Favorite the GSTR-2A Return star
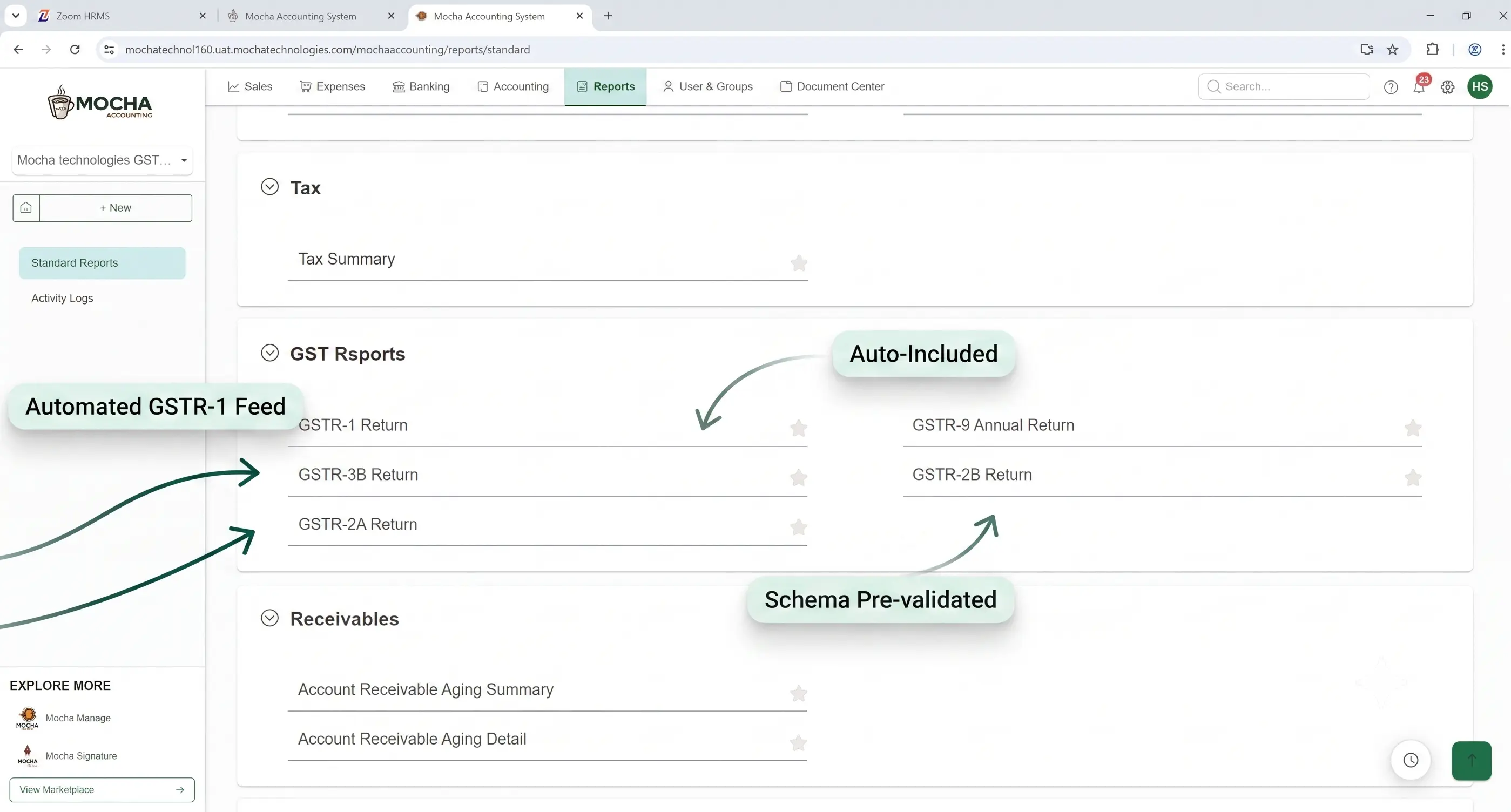 [x=798, y=527]
